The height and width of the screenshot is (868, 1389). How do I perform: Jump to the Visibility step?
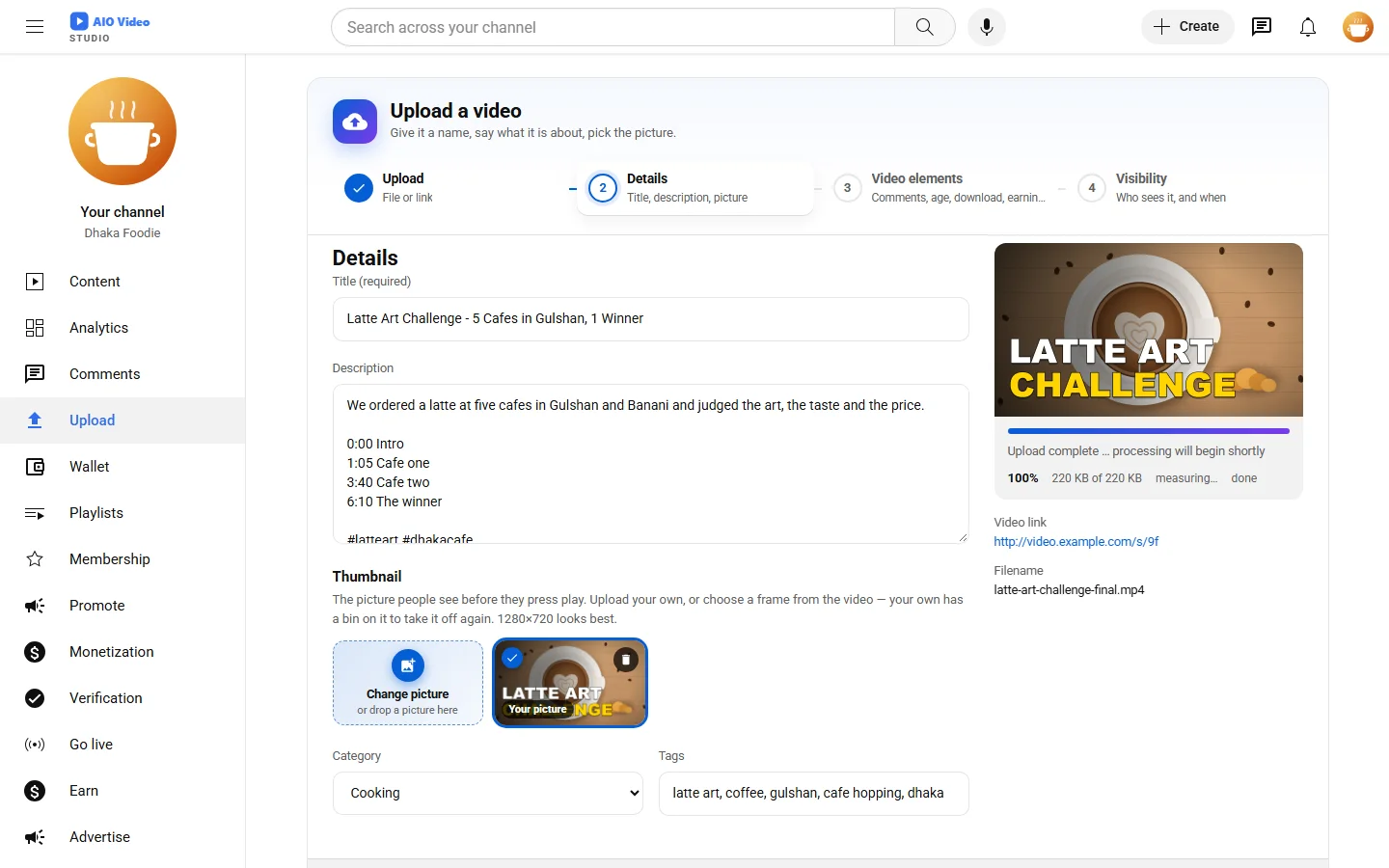1185,188
